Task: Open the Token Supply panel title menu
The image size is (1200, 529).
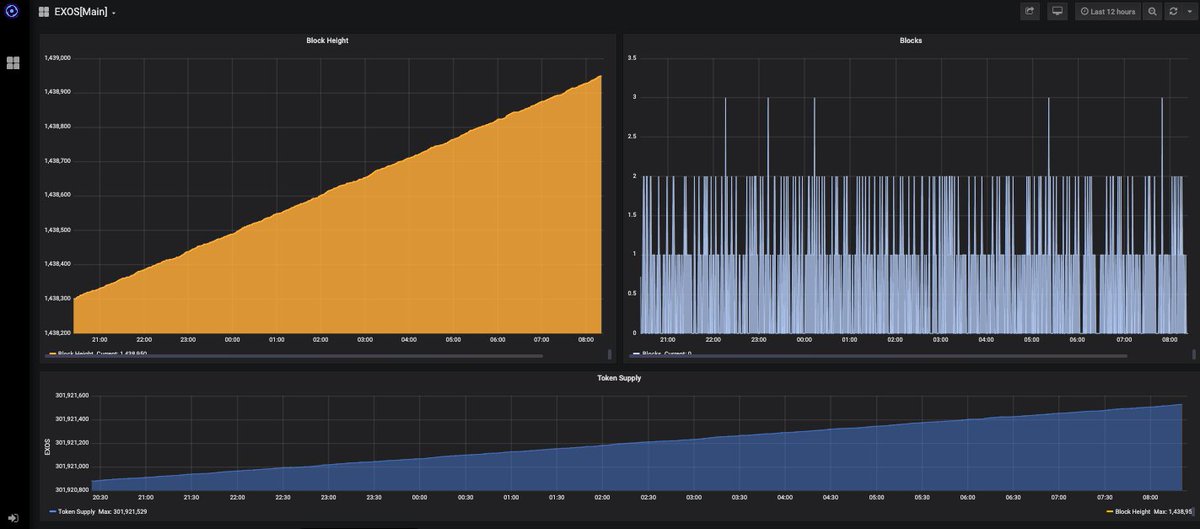Action: coord(619,378)
